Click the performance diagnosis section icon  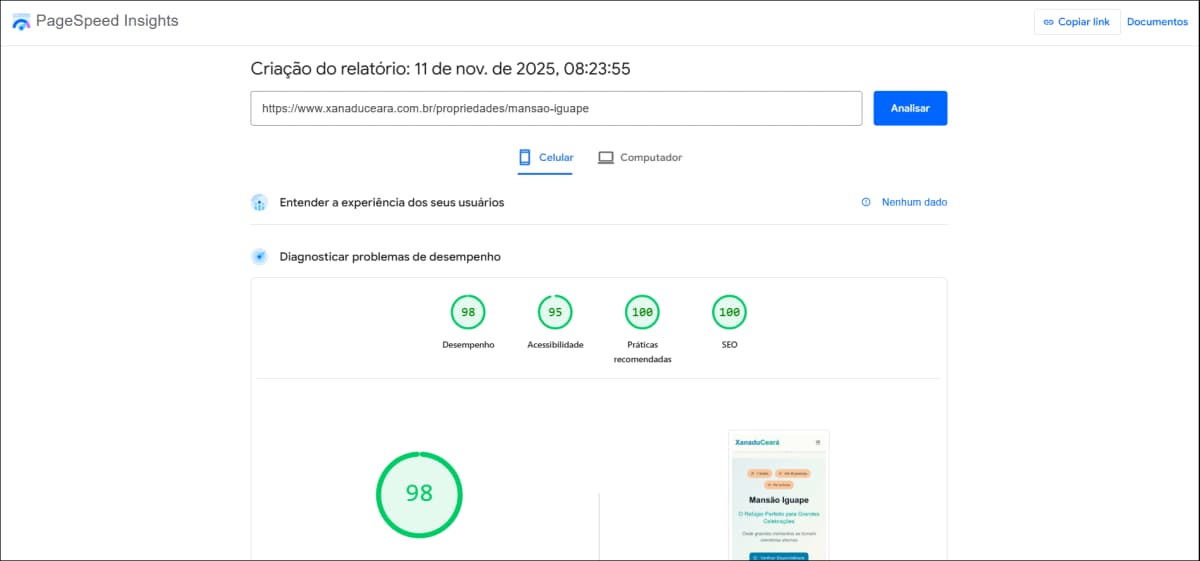(x=259, y=257)
